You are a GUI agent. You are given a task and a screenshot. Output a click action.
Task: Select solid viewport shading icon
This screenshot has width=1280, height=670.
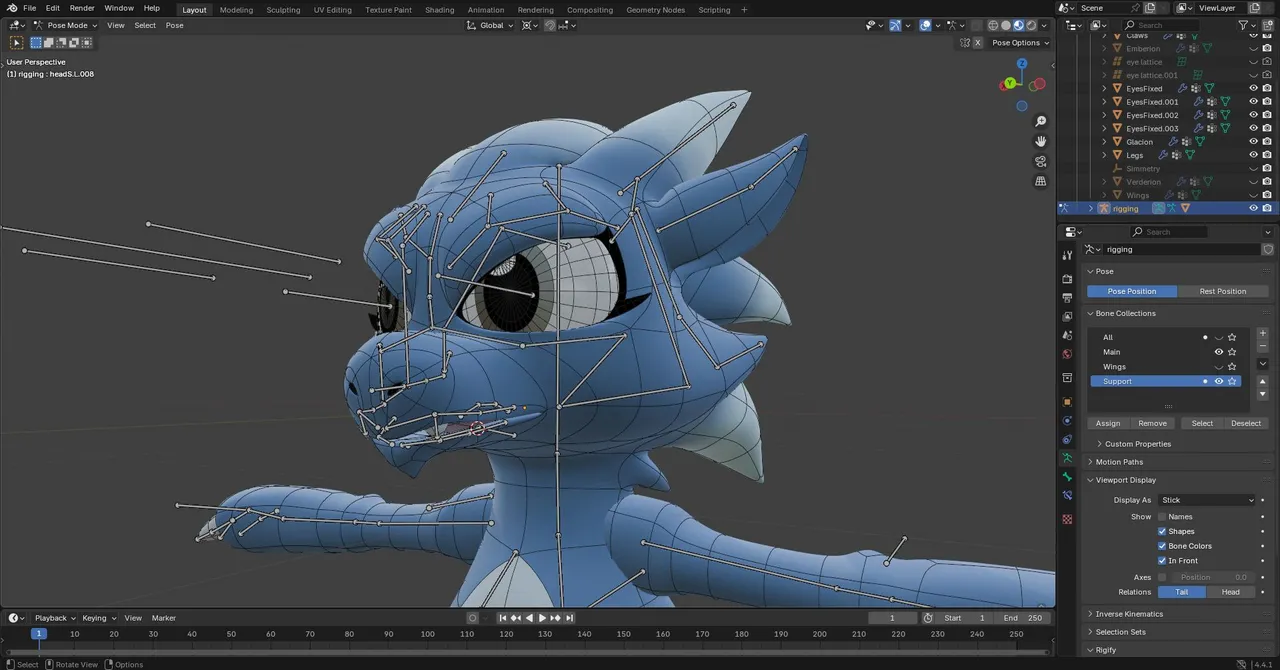pos(1006,25)
